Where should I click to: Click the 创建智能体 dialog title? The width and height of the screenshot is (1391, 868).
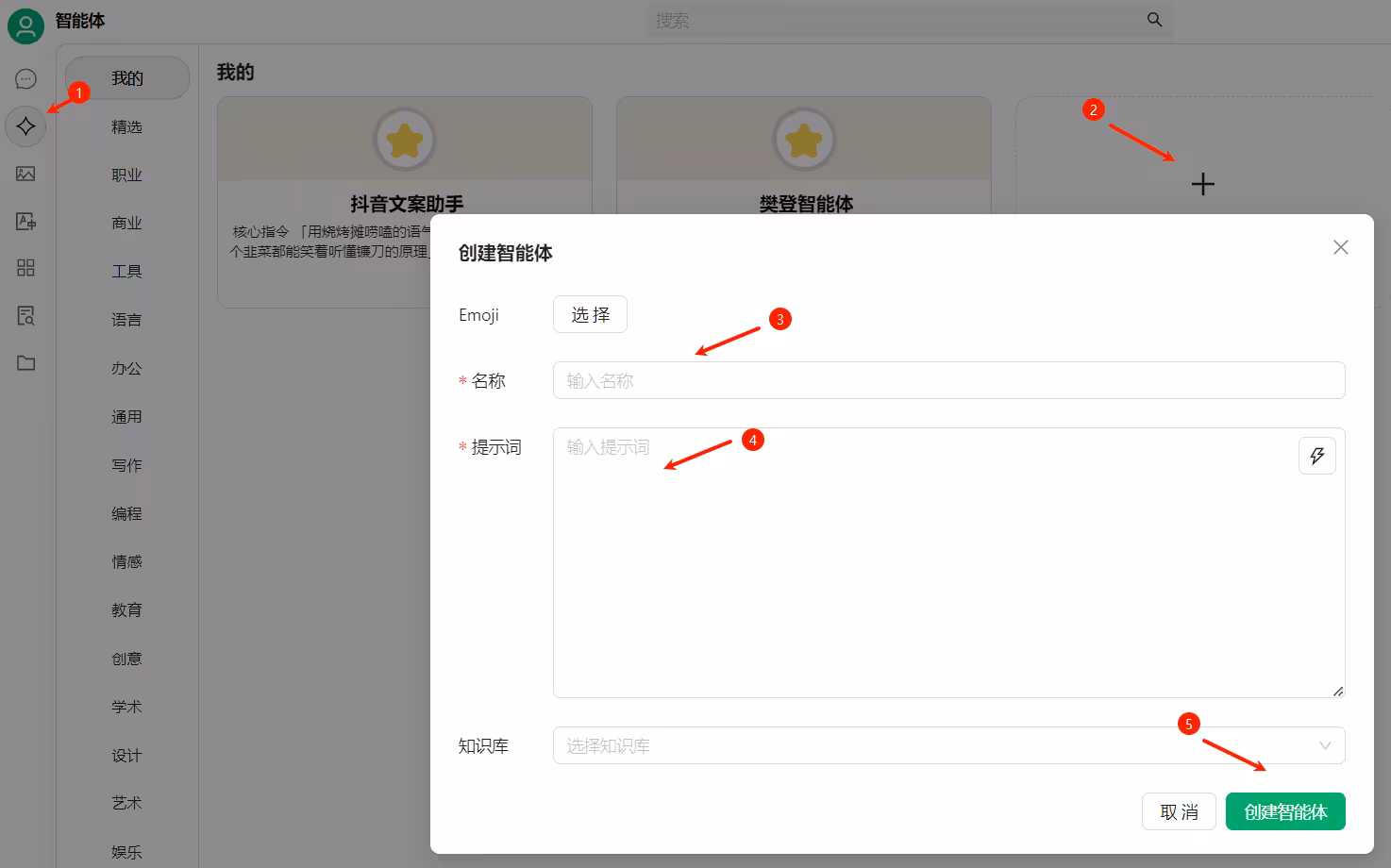coord(505,253)
